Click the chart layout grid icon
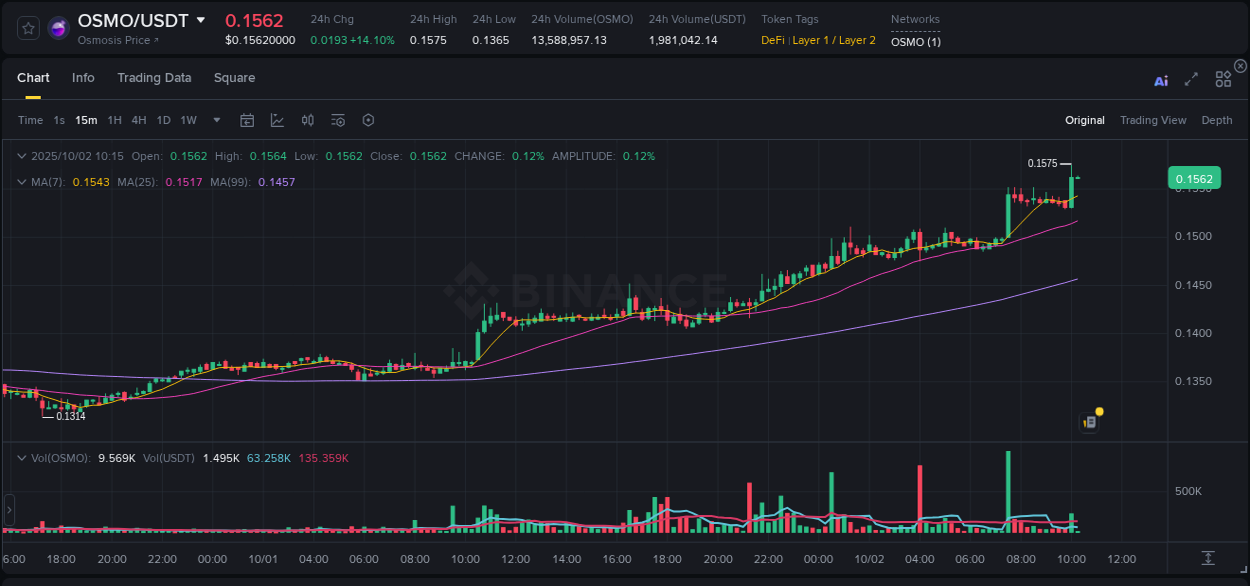The height and width of the screenshot is (586, 1250). click(x=1223, y=79)
